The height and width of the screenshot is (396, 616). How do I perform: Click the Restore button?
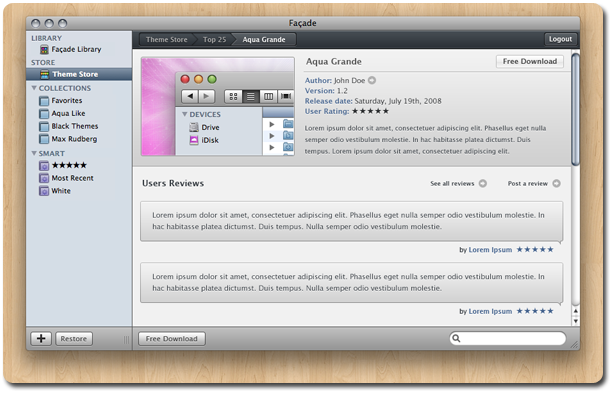pyautogui.click(x=74, y=339)
